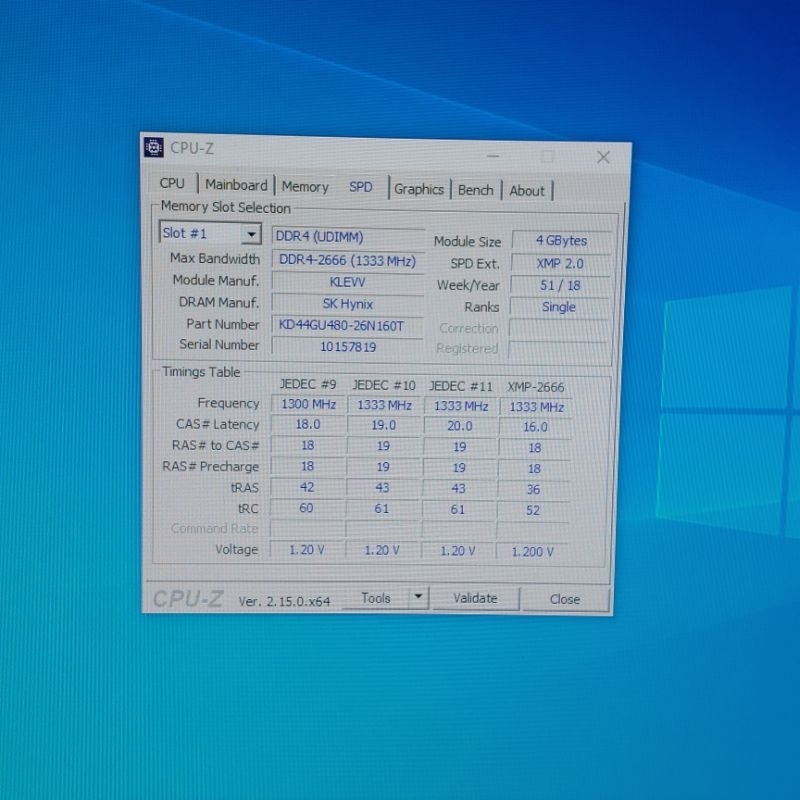Click the XMP-2666 frequency 1333 MHz cell

pyautogui.click(x=536, y=407)
